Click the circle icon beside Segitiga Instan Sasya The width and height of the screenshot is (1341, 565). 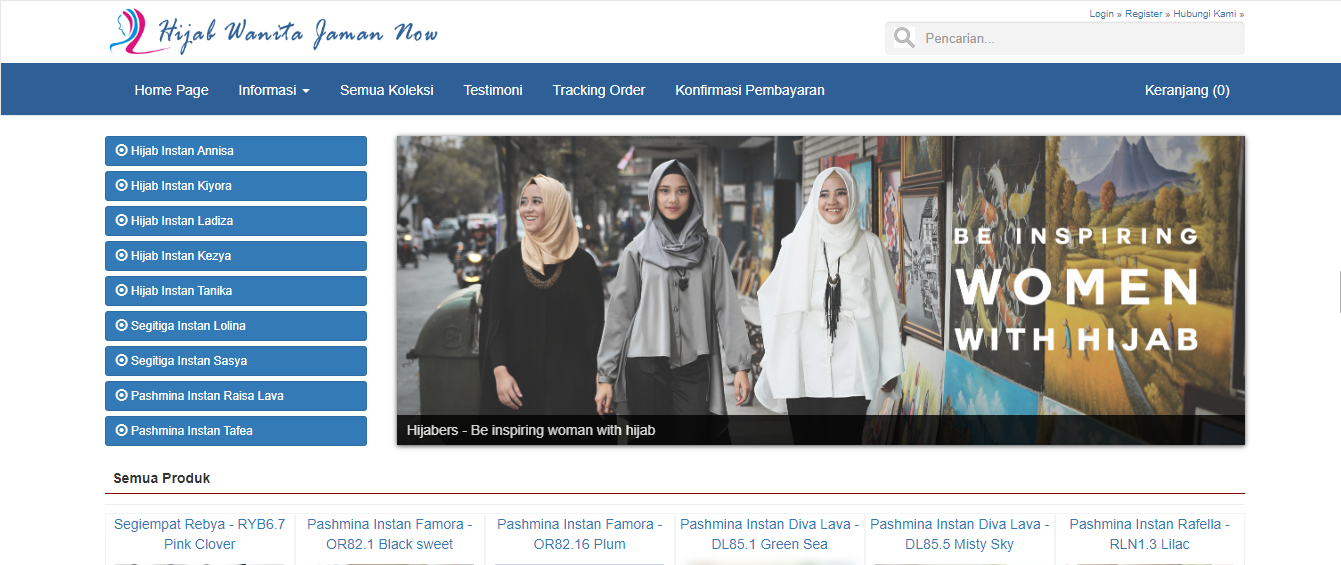pos(122,361)
